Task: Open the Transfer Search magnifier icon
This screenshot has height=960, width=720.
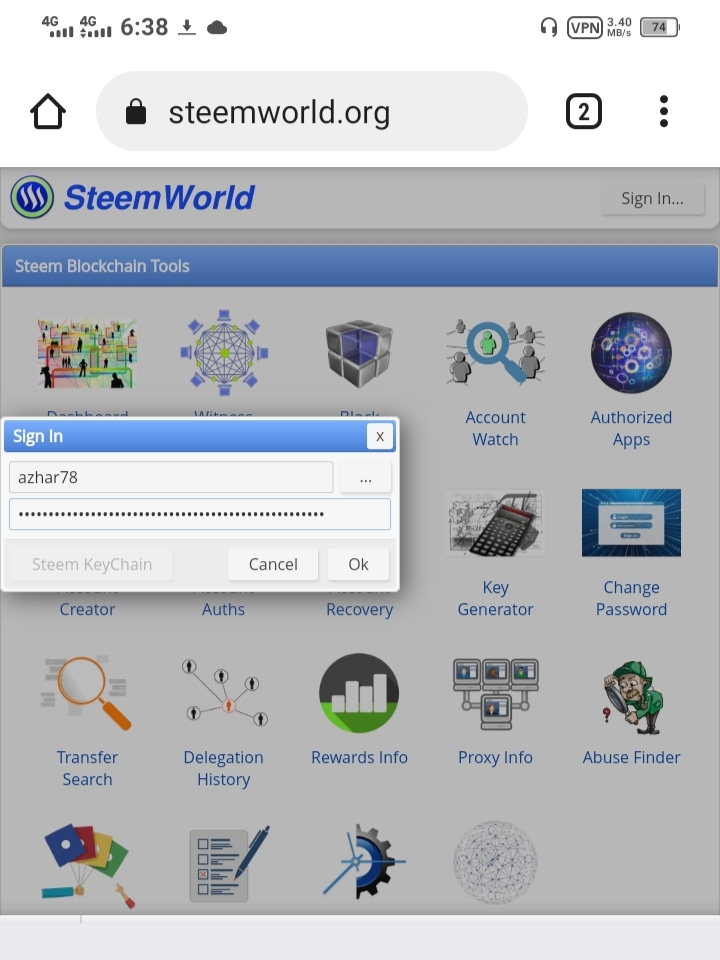Action: click(87, 693)
